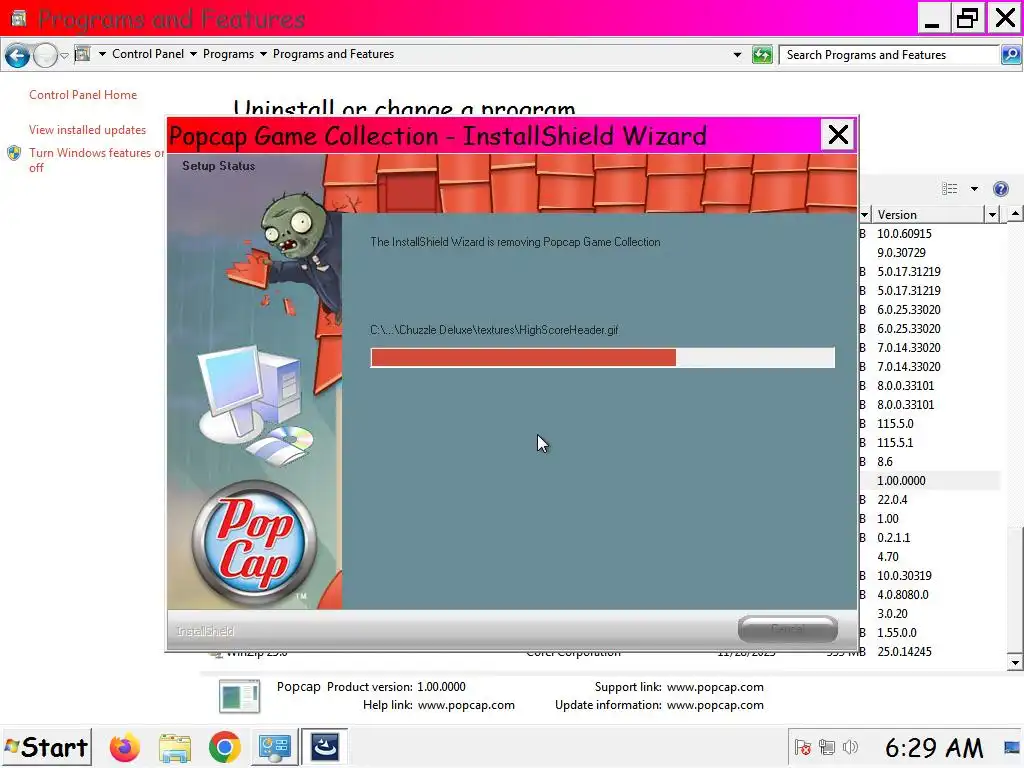
Task: Expand the arrow after Programs breadcrumb
Action: (x=263, y=54)
